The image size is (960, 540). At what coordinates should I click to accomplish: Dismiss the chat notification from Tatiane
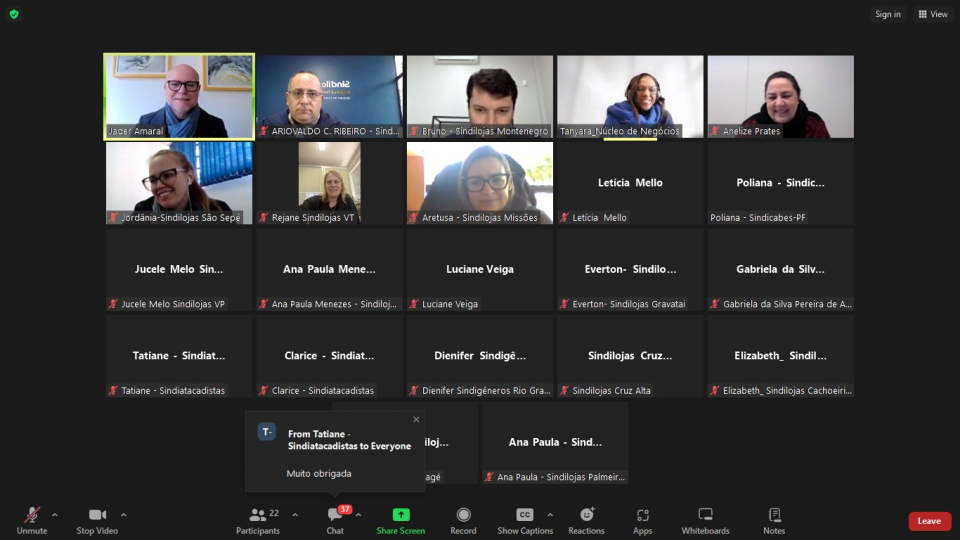[x=416, y=419]
